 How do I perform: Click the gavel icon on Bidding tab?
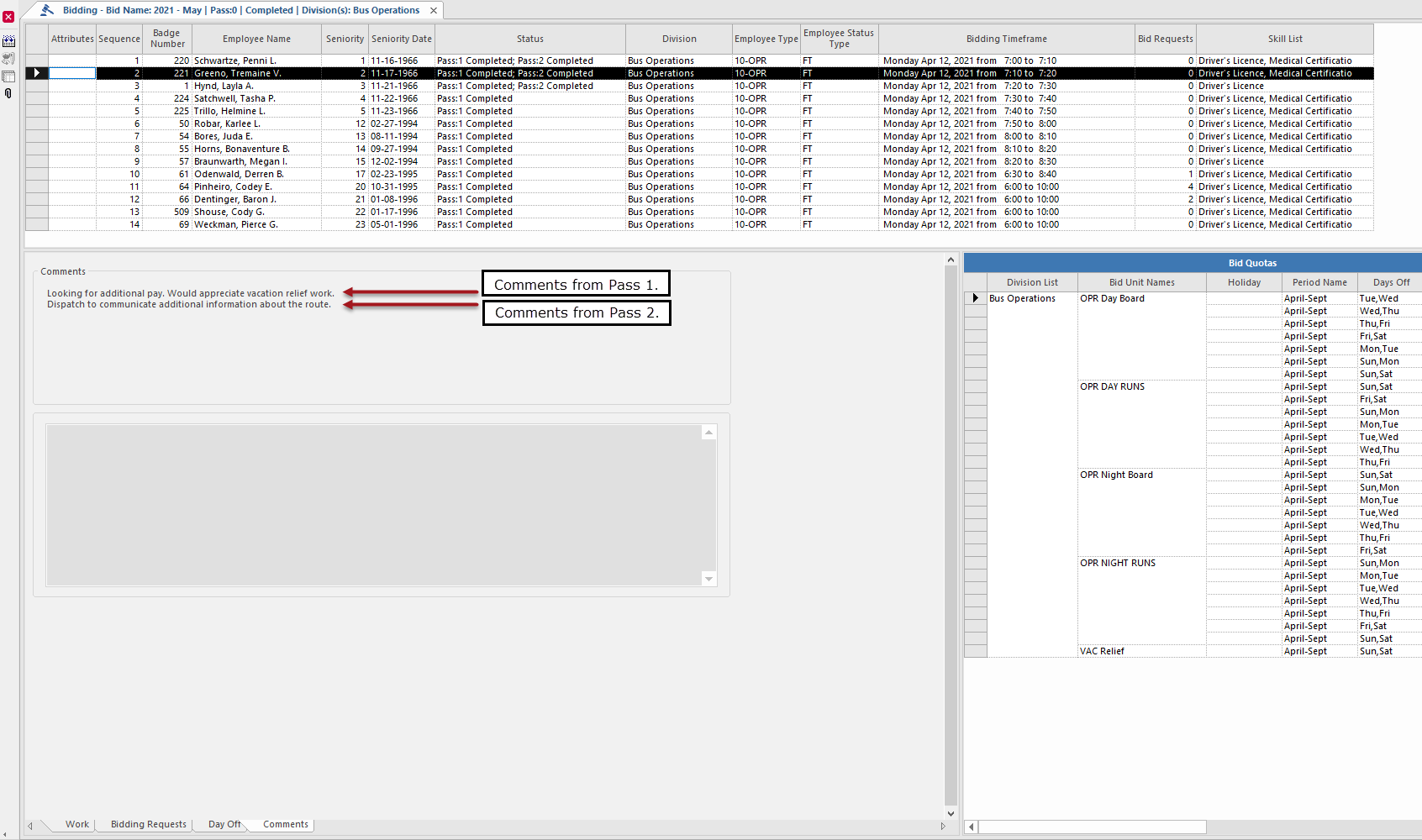(x=47, y=10)
